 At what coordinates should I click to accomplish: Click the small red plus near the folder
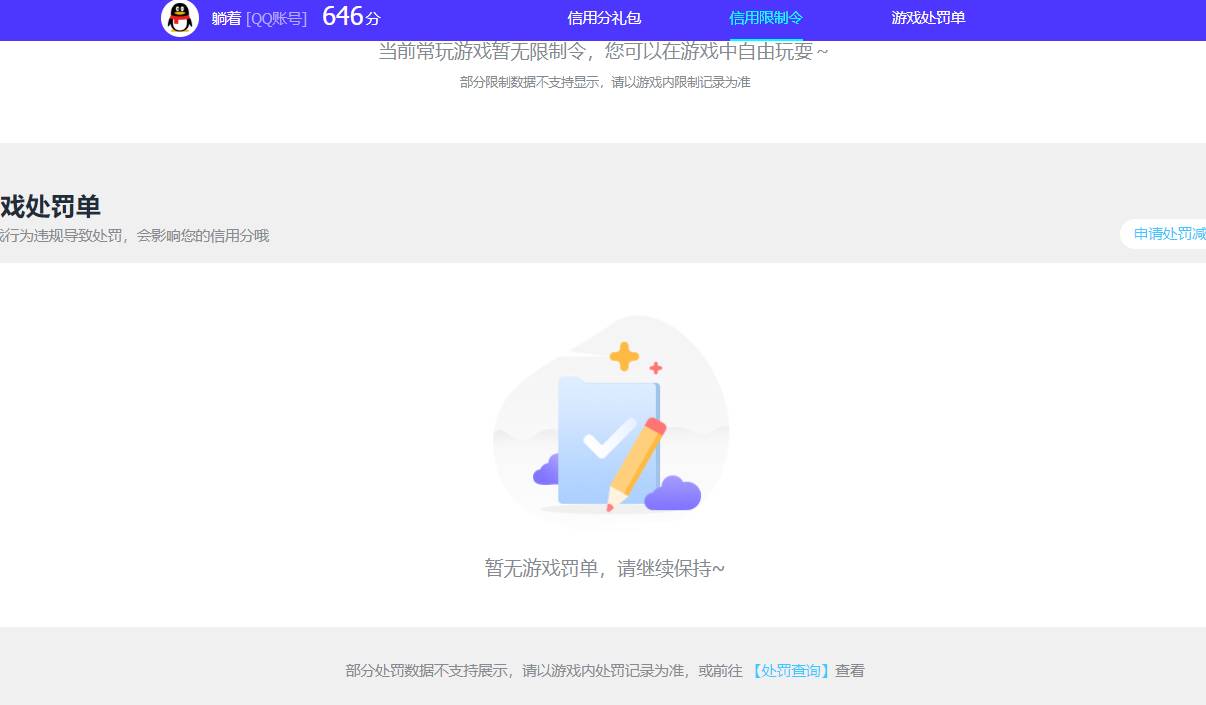click(x=654, y=368)
